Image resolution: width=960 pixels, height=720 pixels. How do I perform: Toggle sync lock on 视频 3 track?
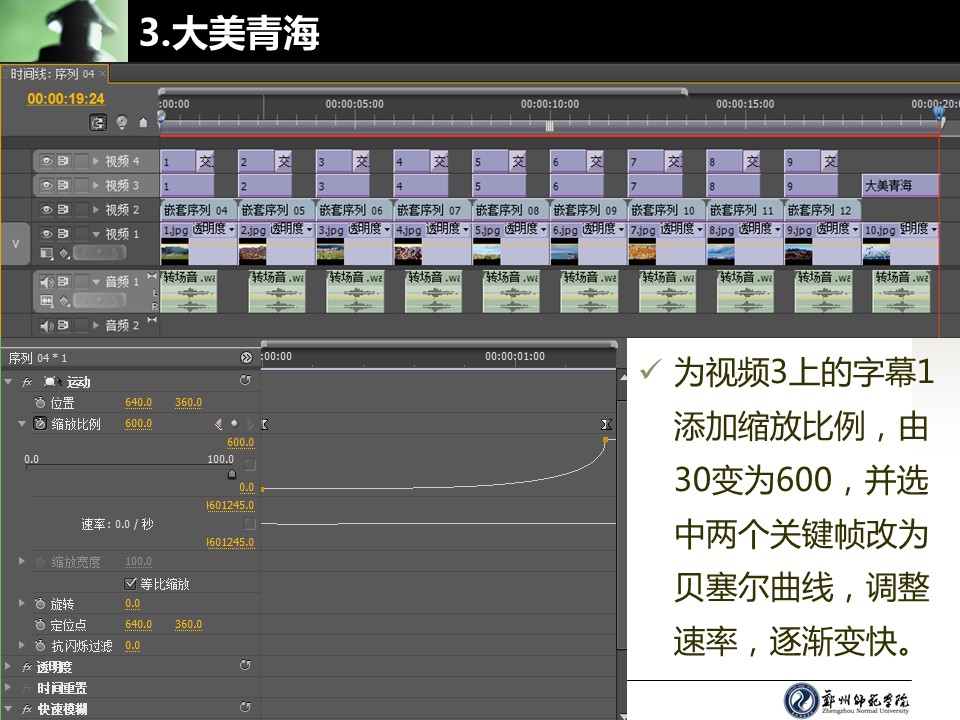63,185
